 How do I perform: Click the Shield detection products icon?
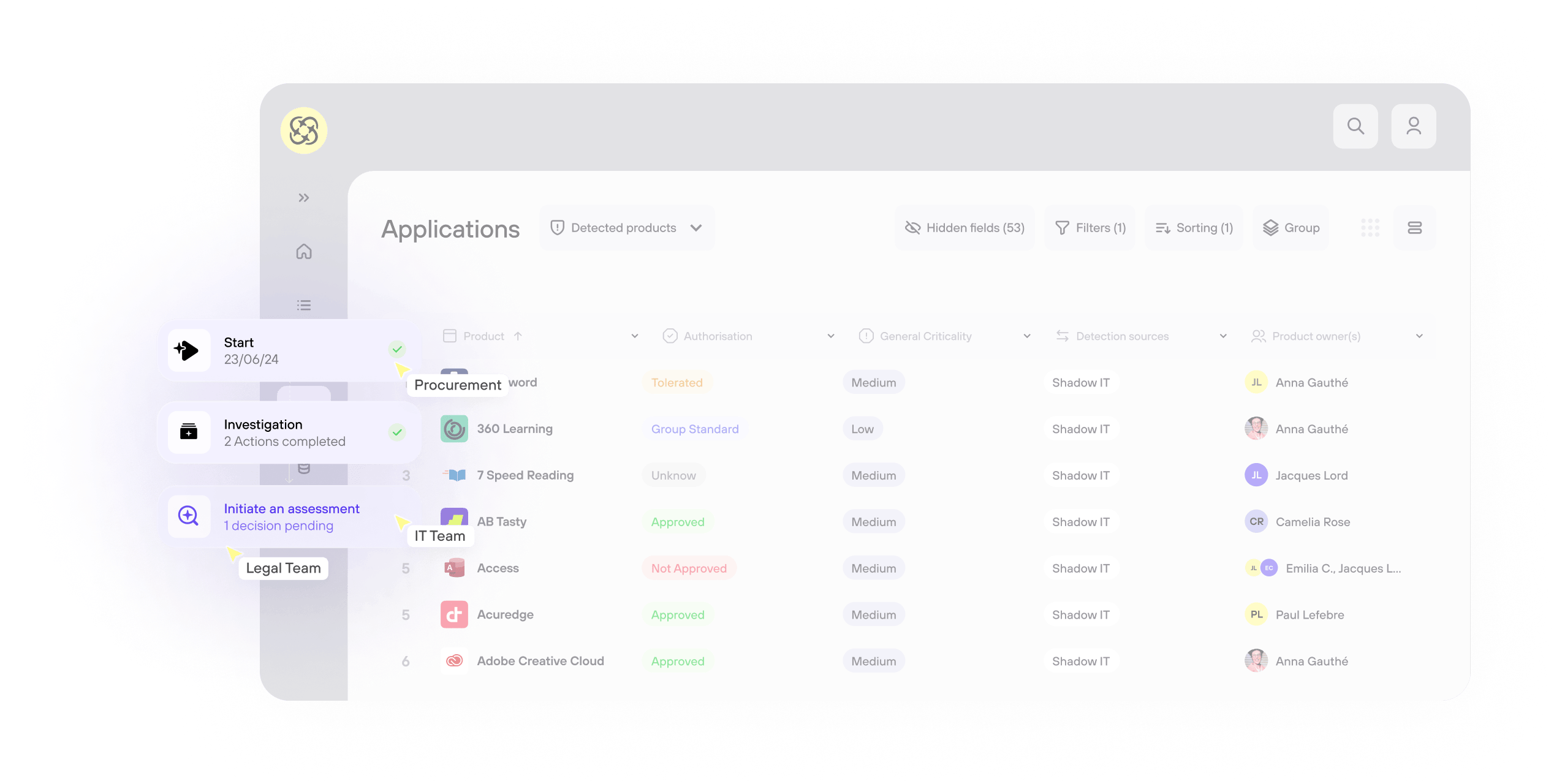click(556, 227)
